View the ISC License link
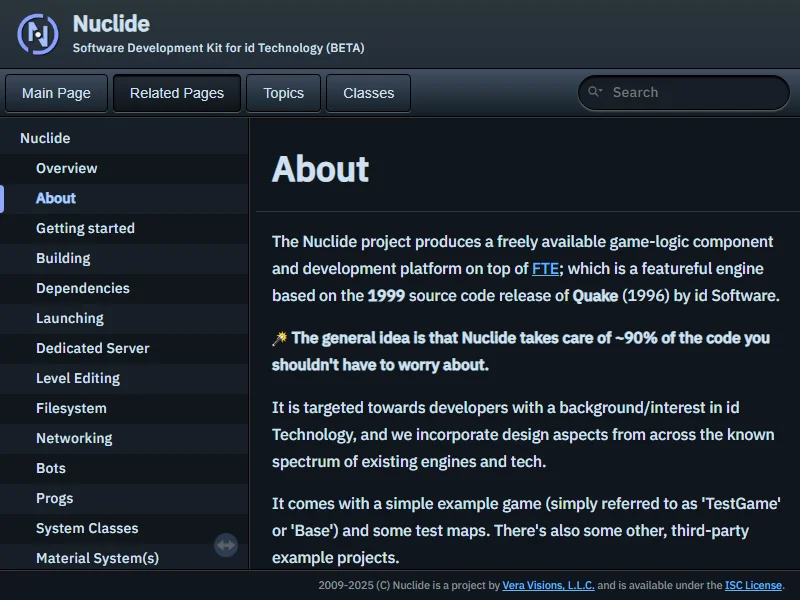 click(x=753, y=586)
